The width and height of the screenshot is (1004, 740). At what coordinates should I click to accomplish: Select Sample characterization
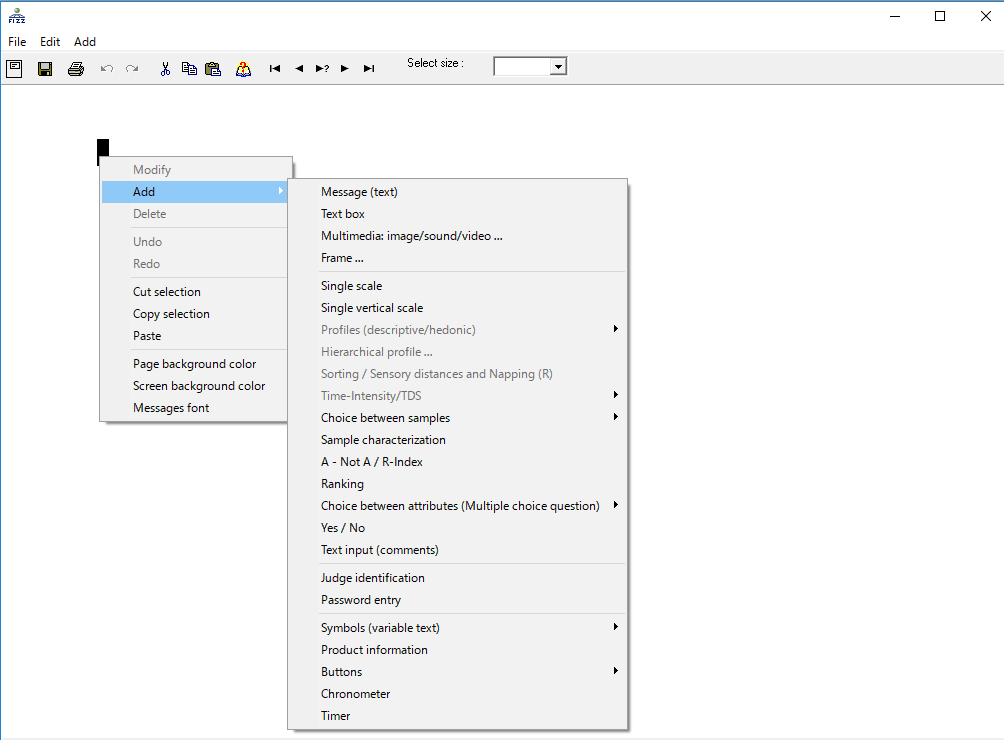coord(457,440)
